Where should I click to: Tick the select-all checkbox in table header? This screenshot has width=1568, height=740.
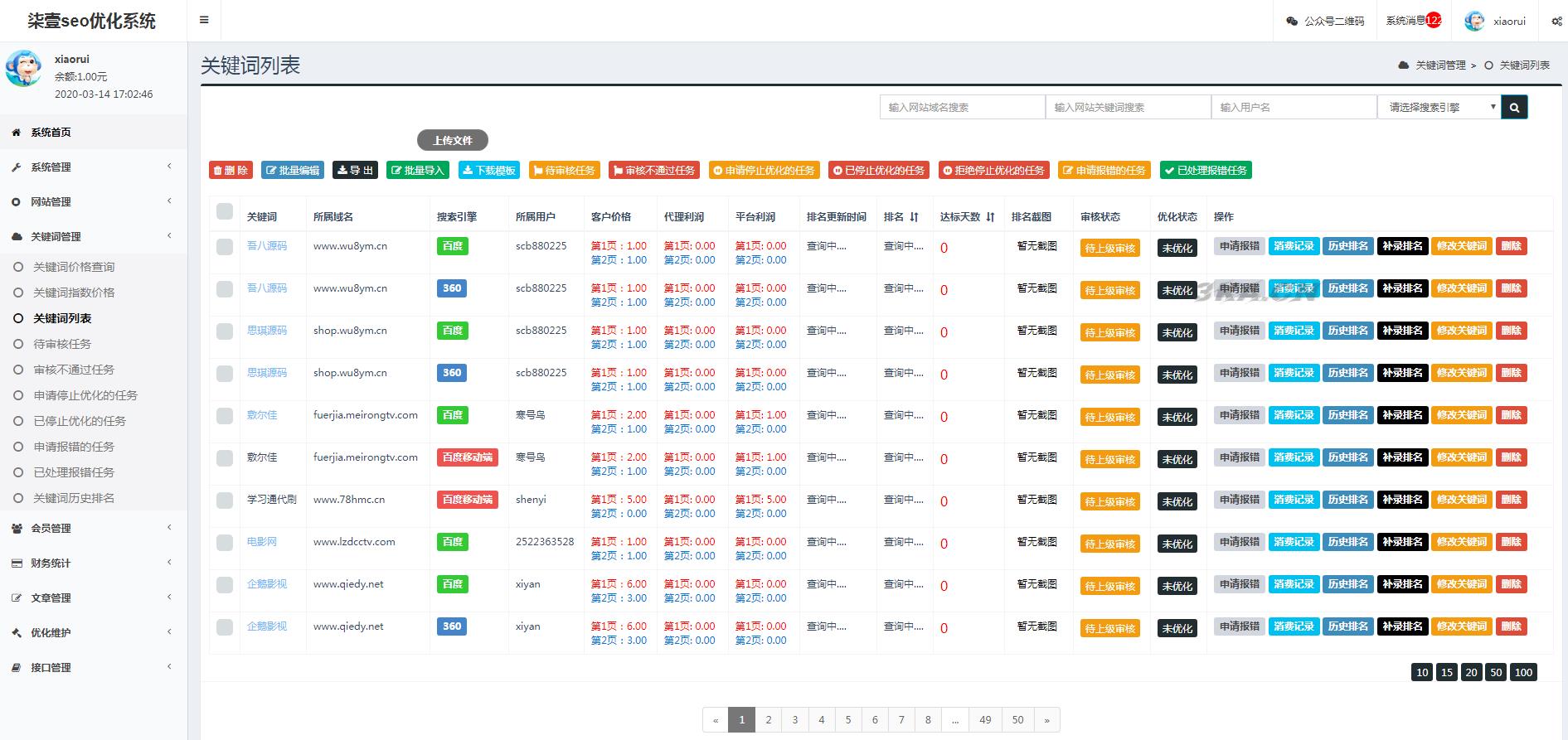[225, 212]
